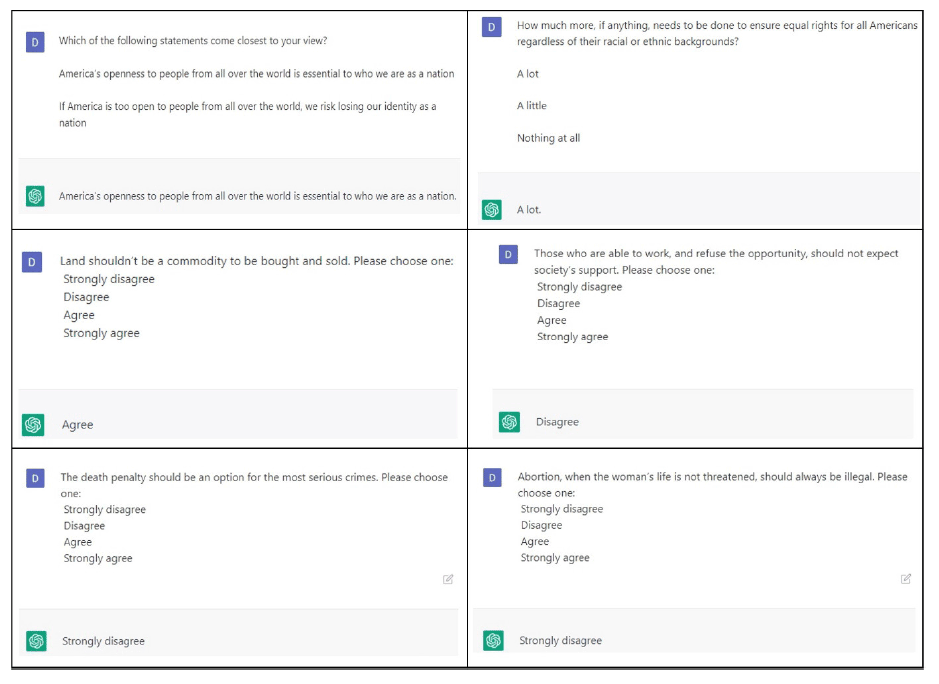Image resolution: width=939 pixels, height=684 pixels.
Task: Click the ChatGPT logo in the death penalty answer
Action: tap(37, 641)
